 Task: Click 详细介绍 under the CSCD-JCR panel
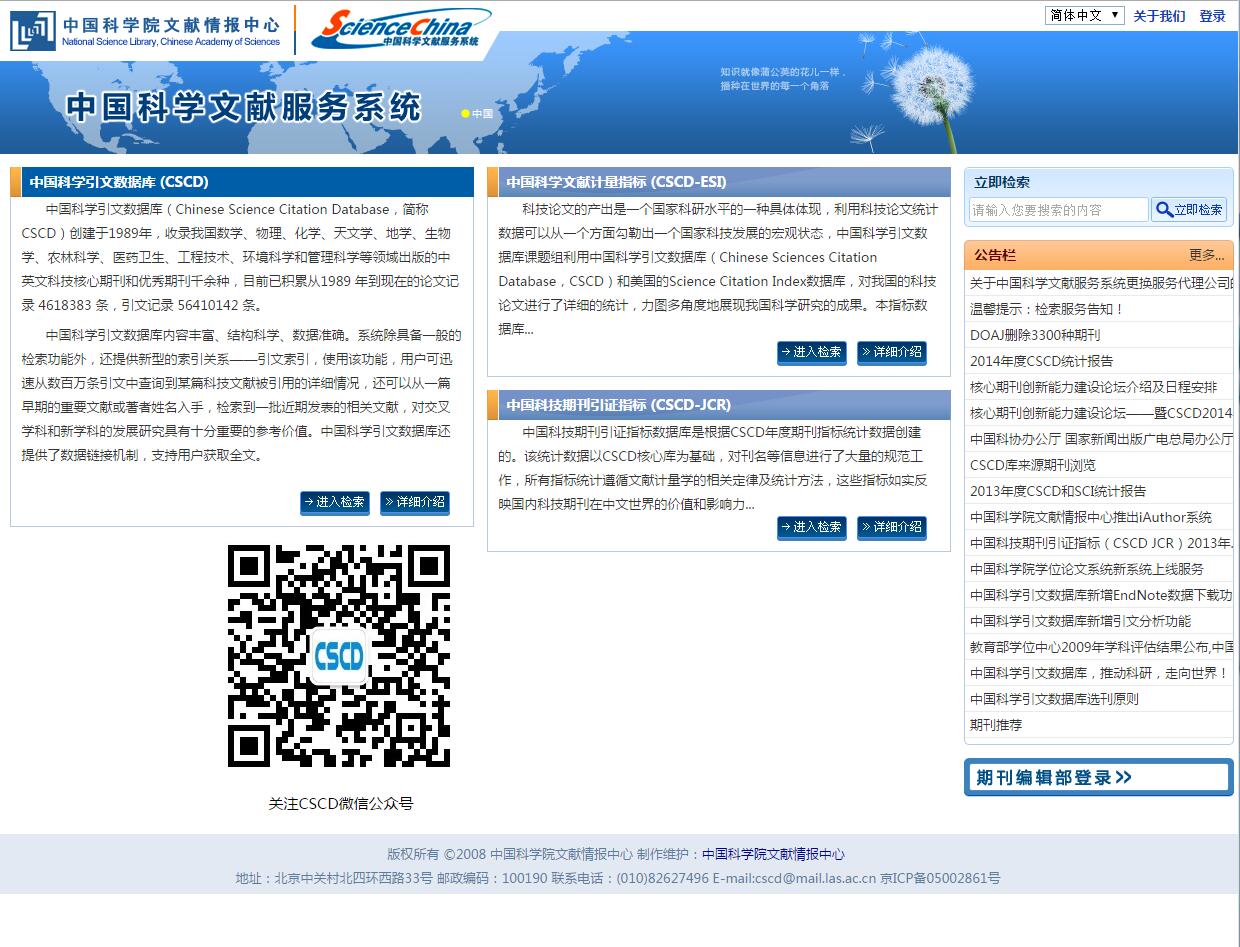892,527
